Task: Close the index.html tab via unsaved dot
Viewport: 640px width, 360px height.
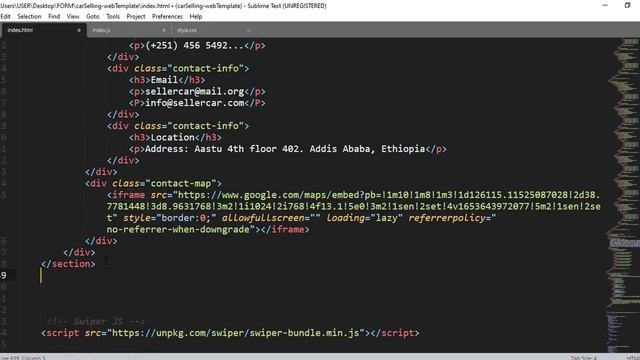Action: tap(79, 30)
